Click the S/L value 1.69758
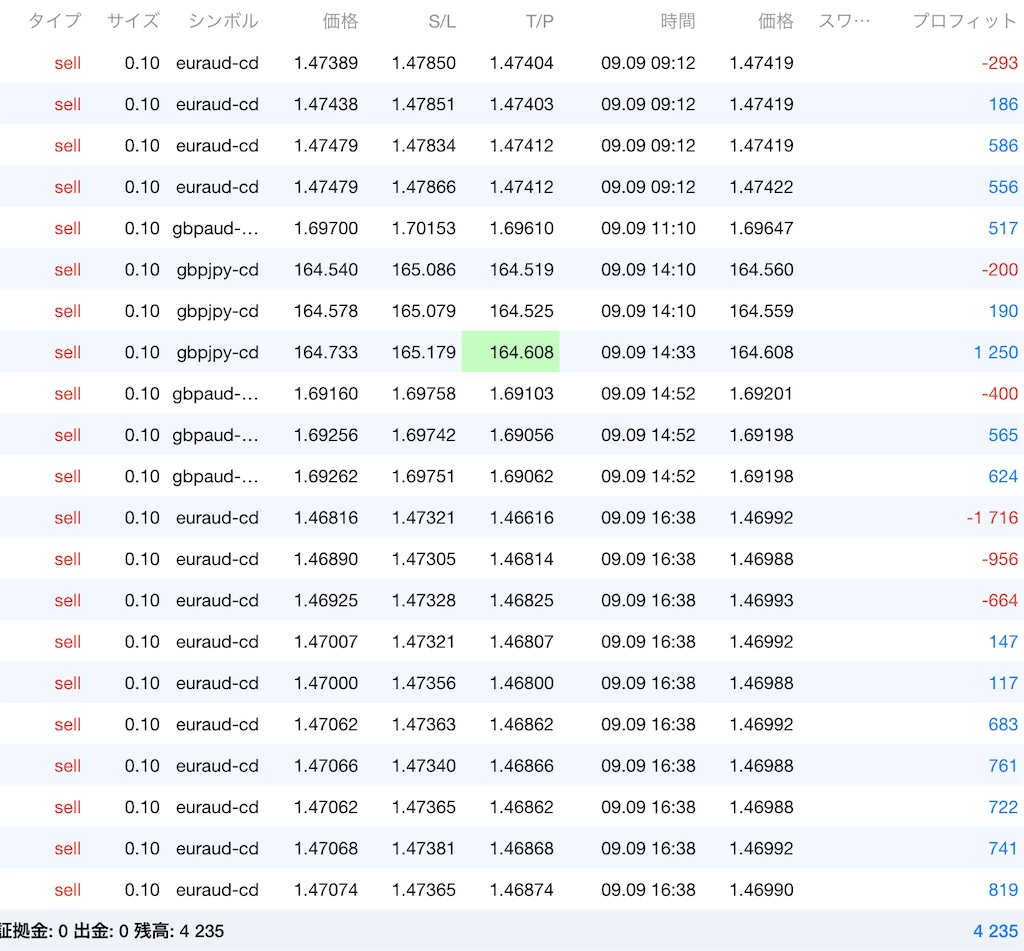 pyautogui.click(x=424, y=393)
